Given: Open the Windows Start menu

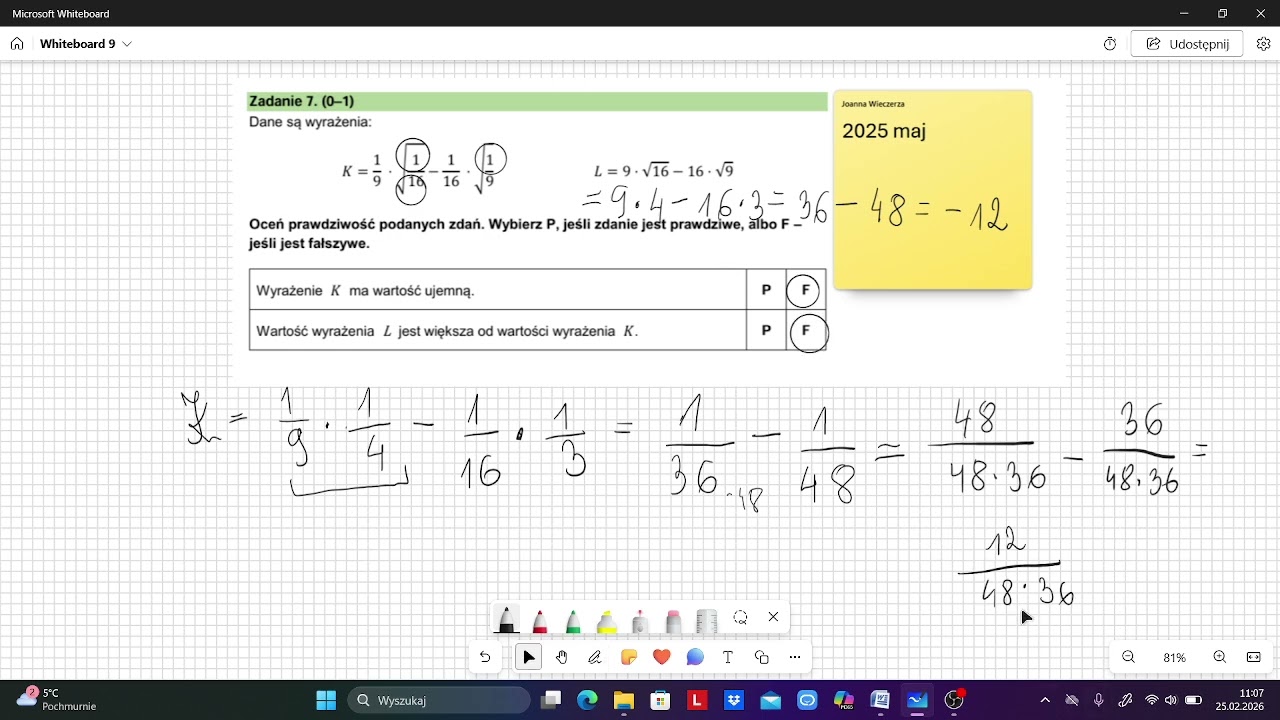Looking at the screenshot, I should (x=326, y=700).
